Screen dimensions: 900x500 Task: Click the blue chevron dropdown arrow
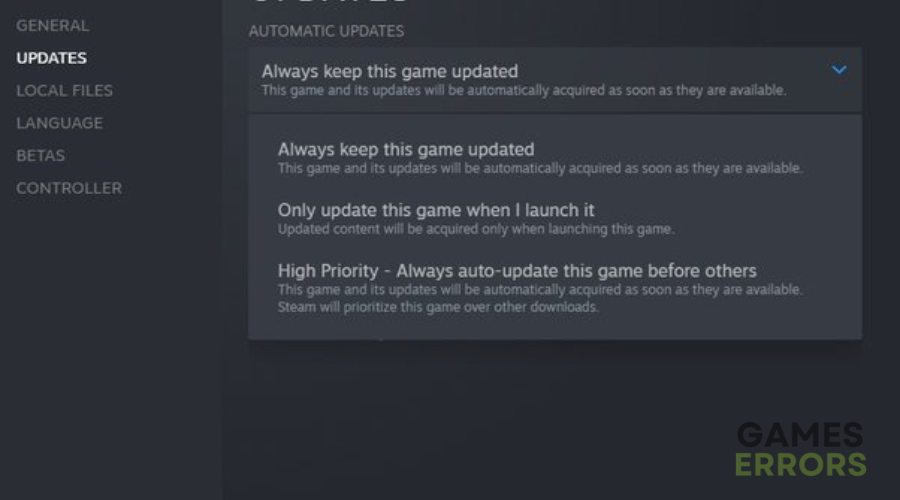839,70
